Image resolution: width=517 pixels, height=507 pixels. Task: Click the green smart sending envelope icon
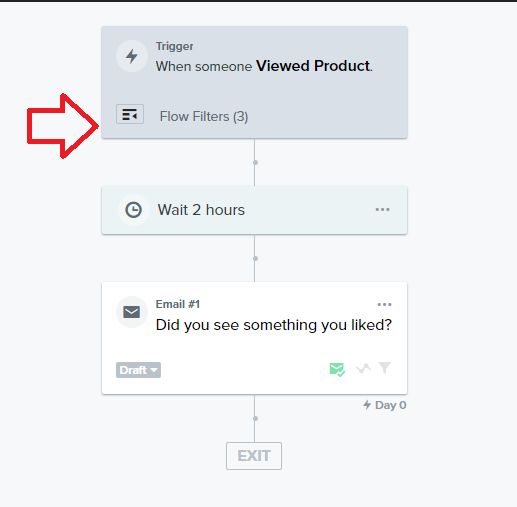coord(337,369)
